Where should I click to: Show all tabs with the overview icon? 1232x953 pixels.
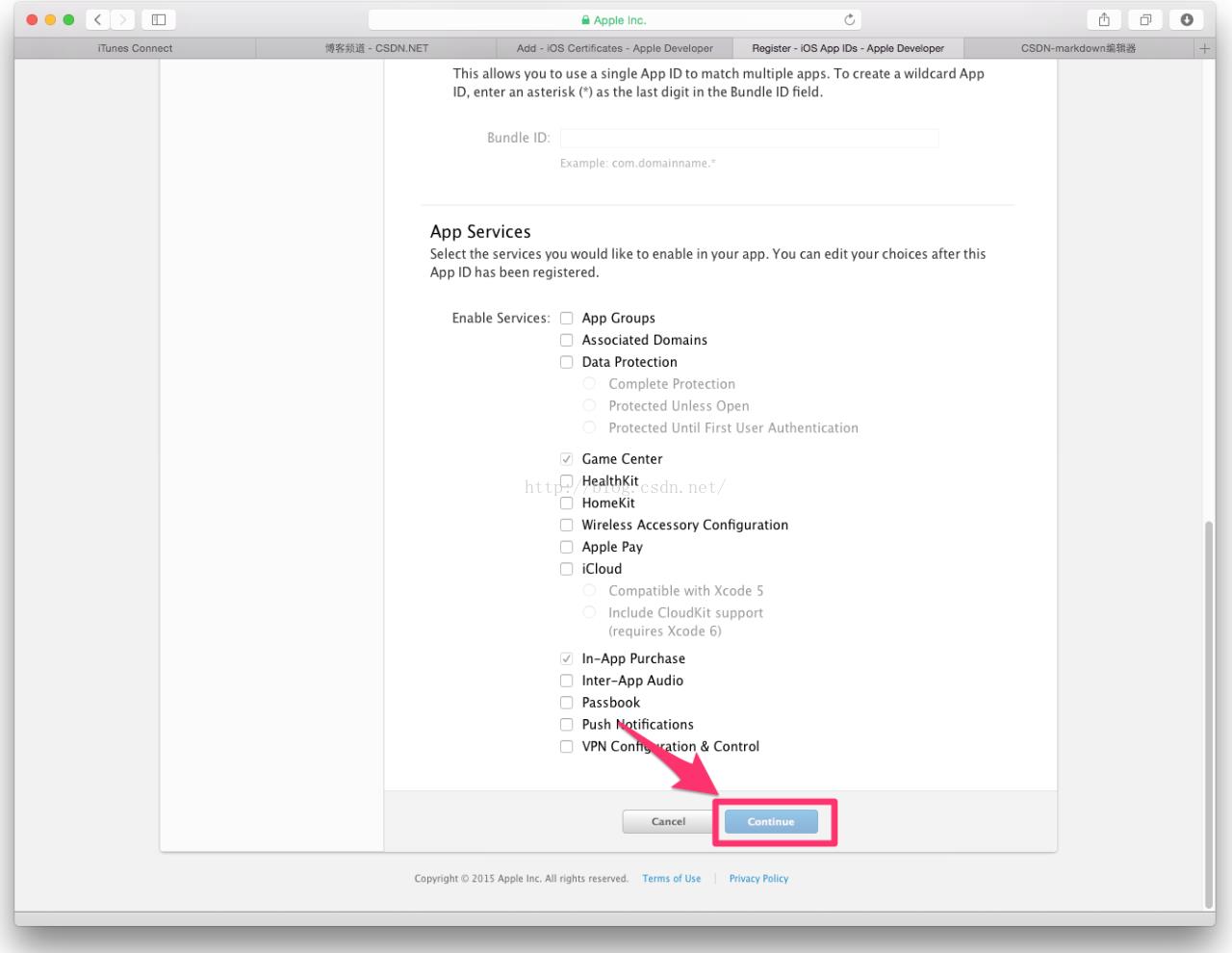(x=1145, y=19)
